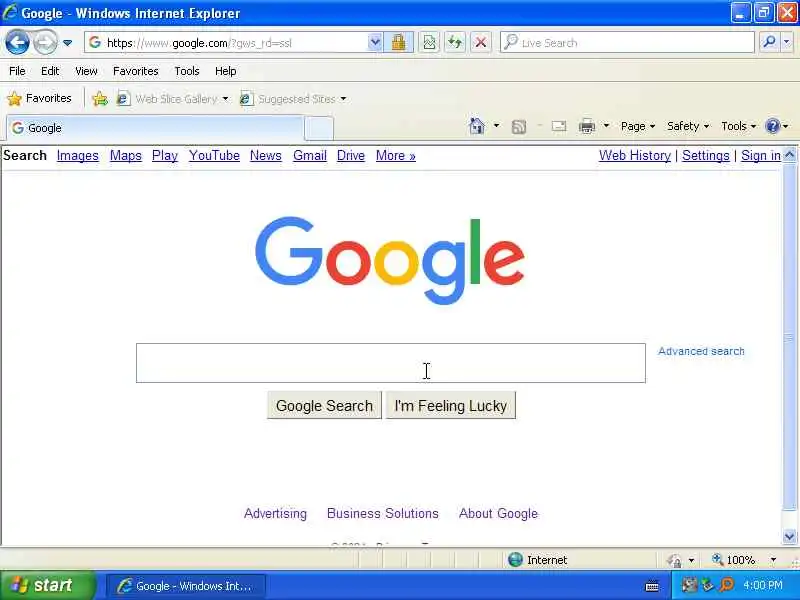Image resolution: width=800 pixels, height=600 pixels.
Task: Open the Play link
Action: coord(165,156)
